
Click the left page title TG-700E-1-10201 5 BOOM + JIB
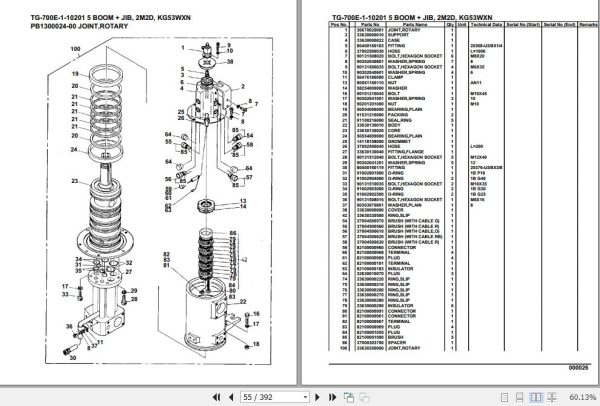pyautogui.click(x=111, y=18)
